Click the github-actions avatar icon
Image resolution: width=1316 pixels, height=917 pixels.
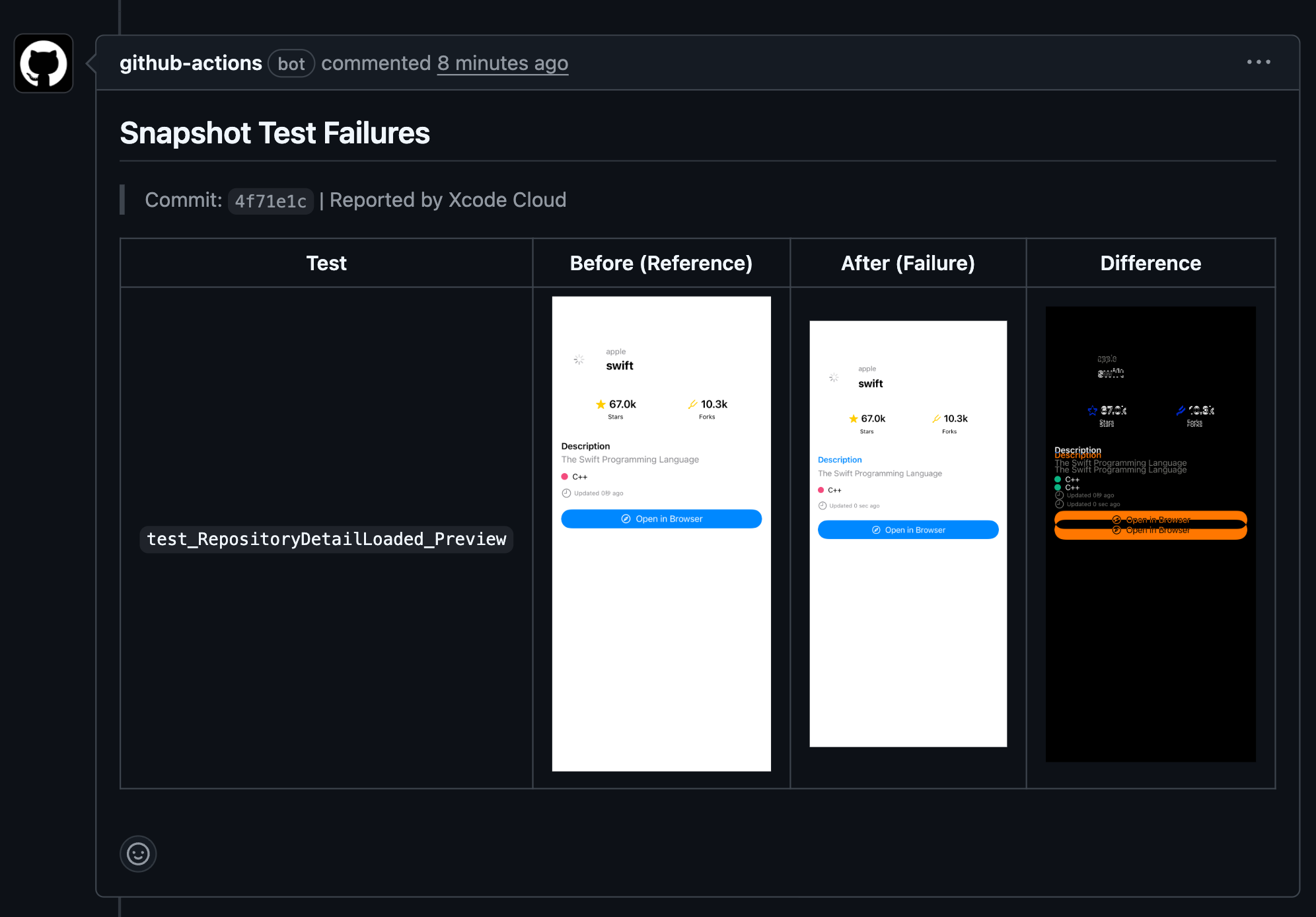(x=44, y=63)
